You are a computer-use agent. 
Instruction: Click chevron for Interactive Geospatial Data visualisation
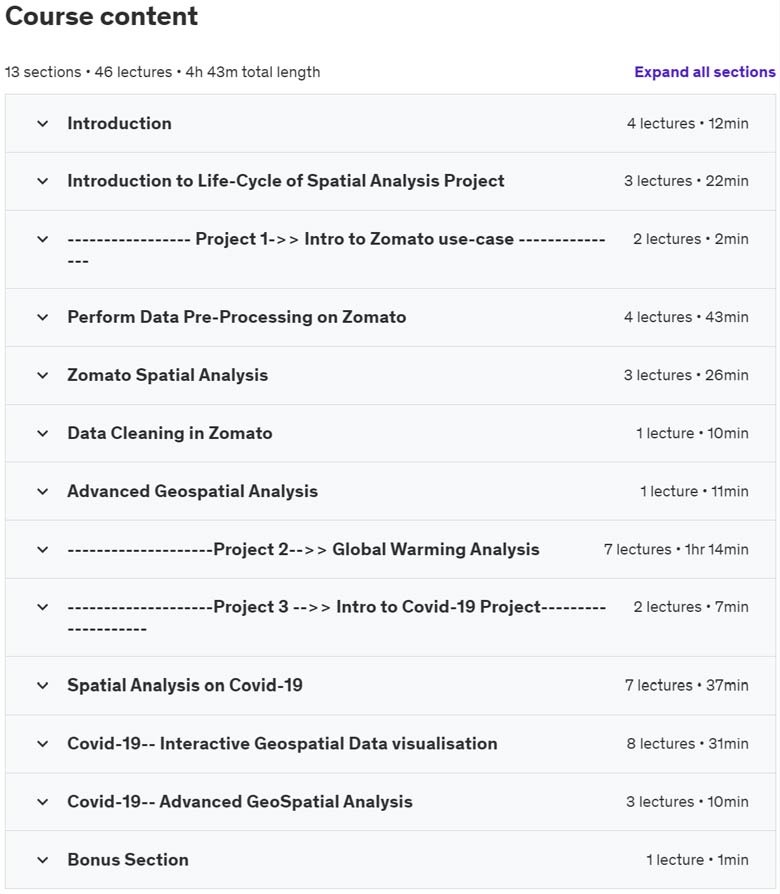coord(42,743)
